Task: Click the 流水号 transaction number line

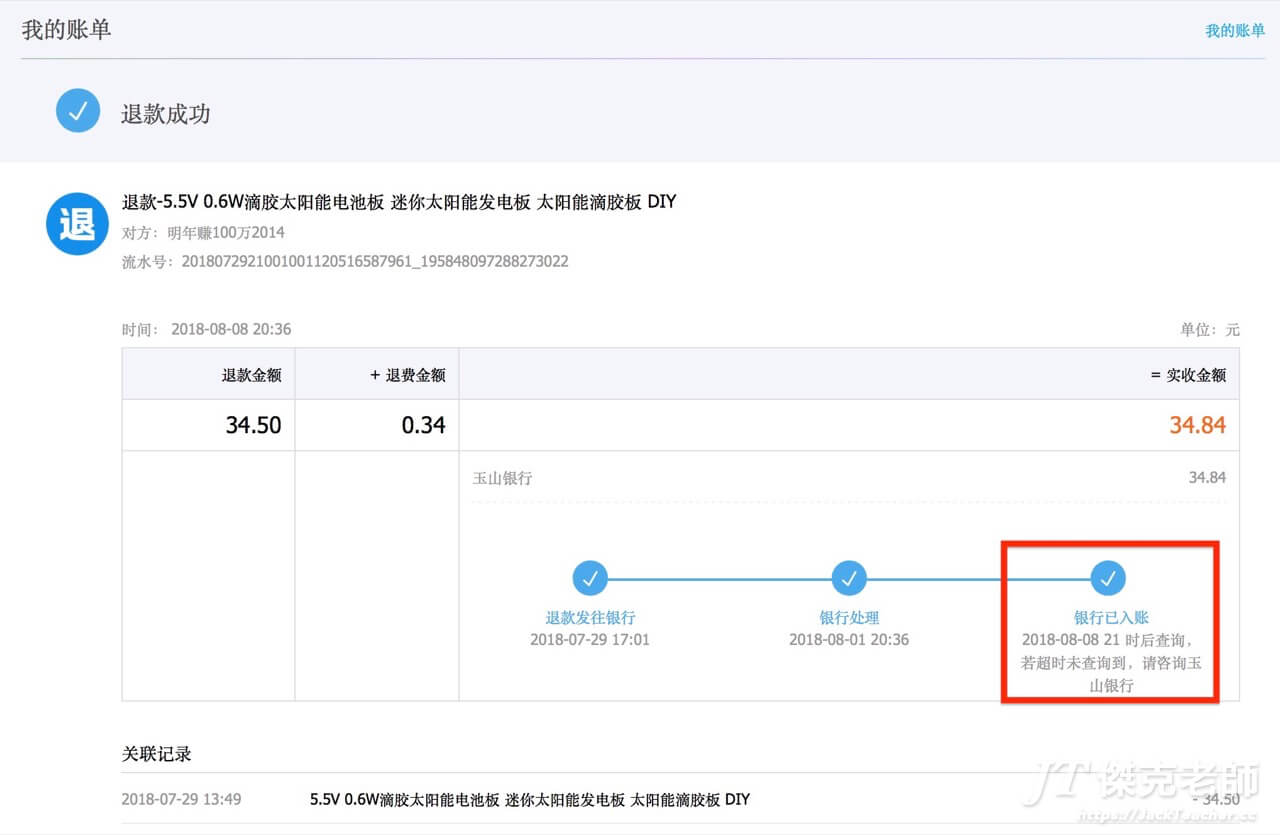Action: pos(345,262)
